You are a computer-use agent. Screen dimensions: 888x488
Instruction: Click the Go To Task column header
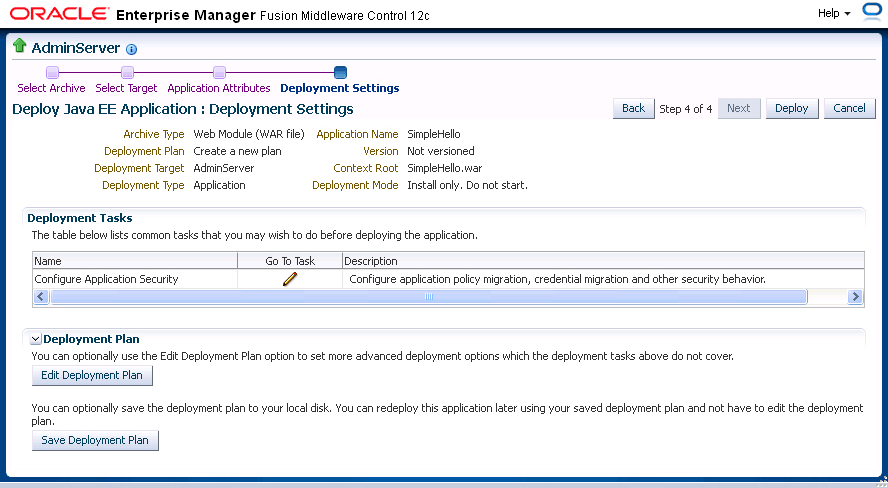(x=290, y=261)
